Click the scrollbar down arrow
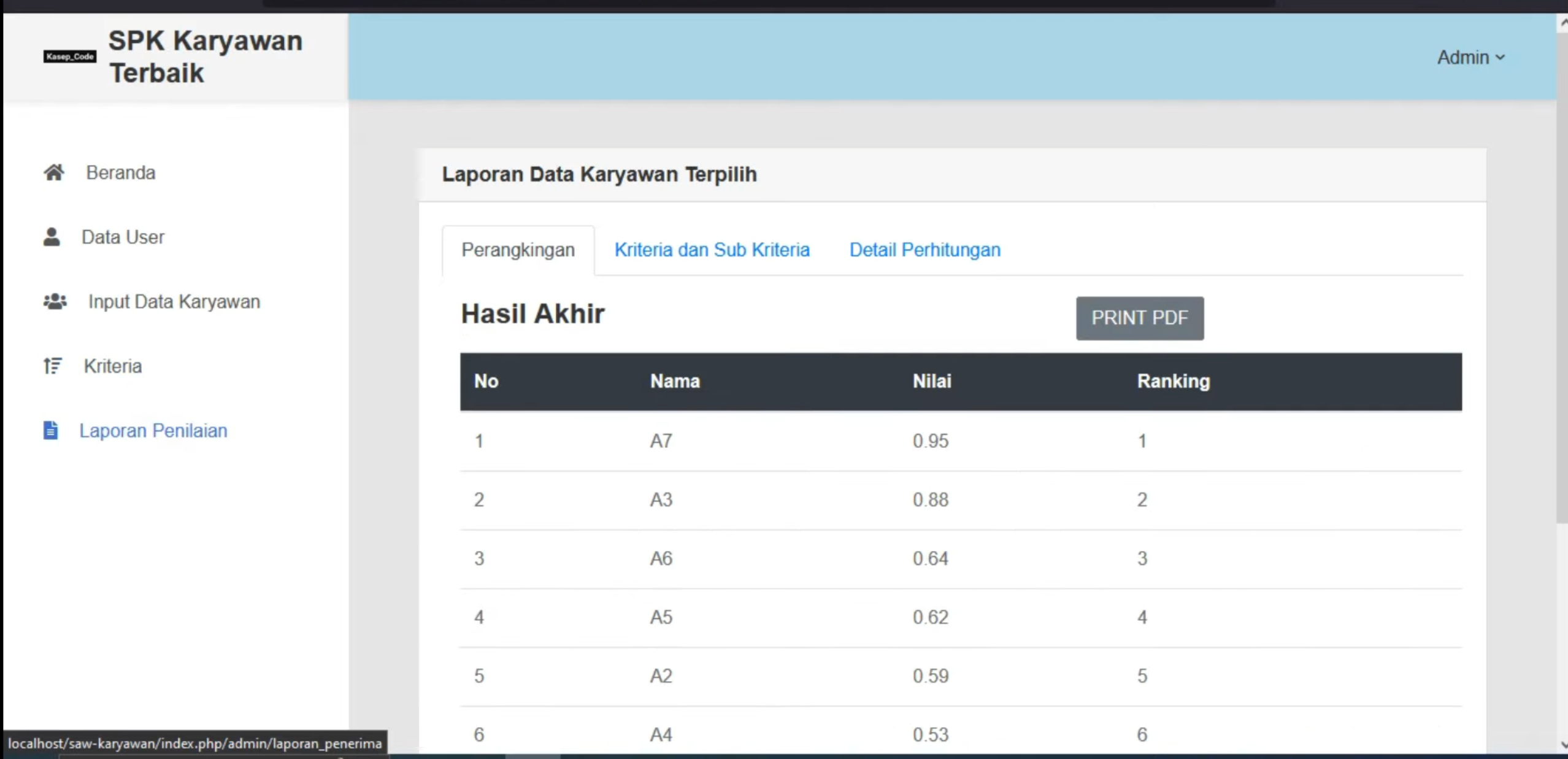The width and height of the screenshot is (1568, 759). [1562, 744]
